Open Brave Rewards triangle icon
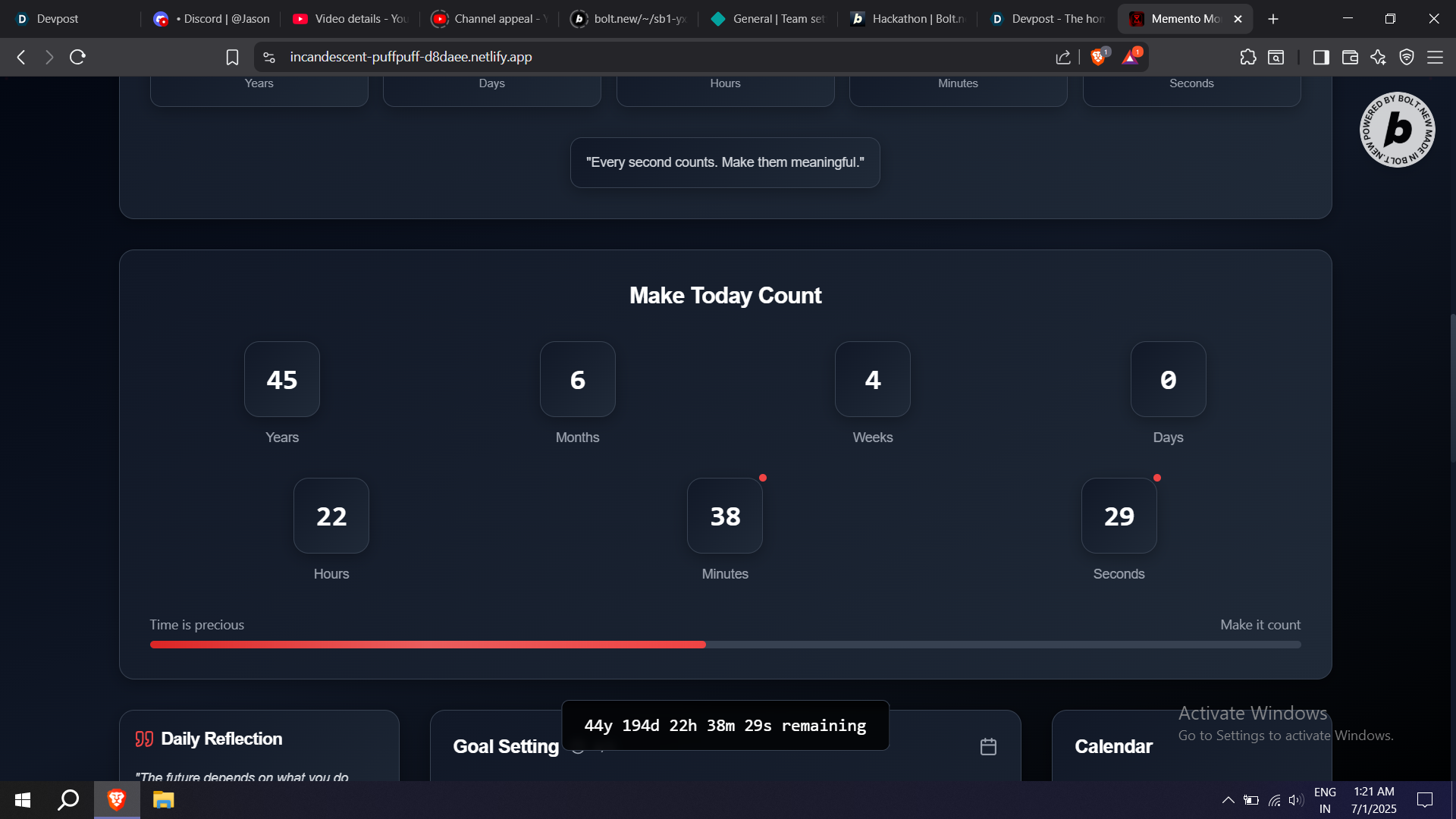 pyautogui.click(x=1130, y=57)
